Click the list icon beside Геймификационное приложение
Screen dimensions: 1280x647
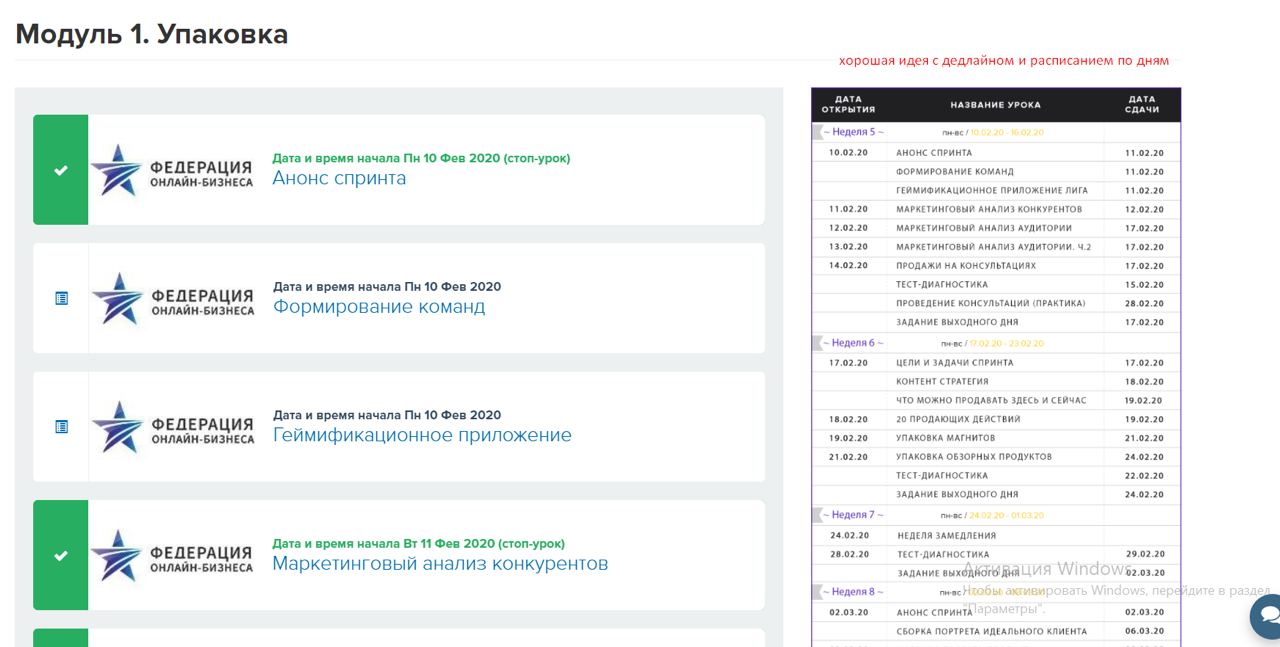(61, 427)
